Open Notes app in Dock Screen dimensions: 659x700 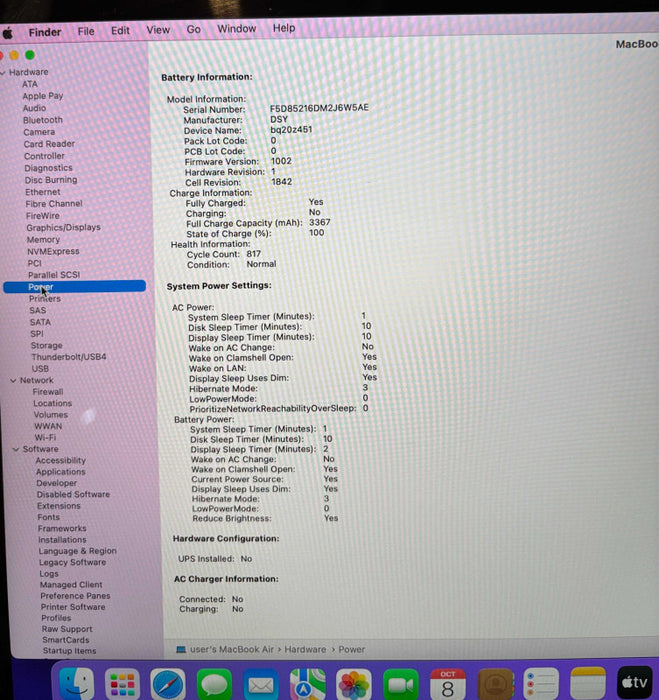pos(588,684)
